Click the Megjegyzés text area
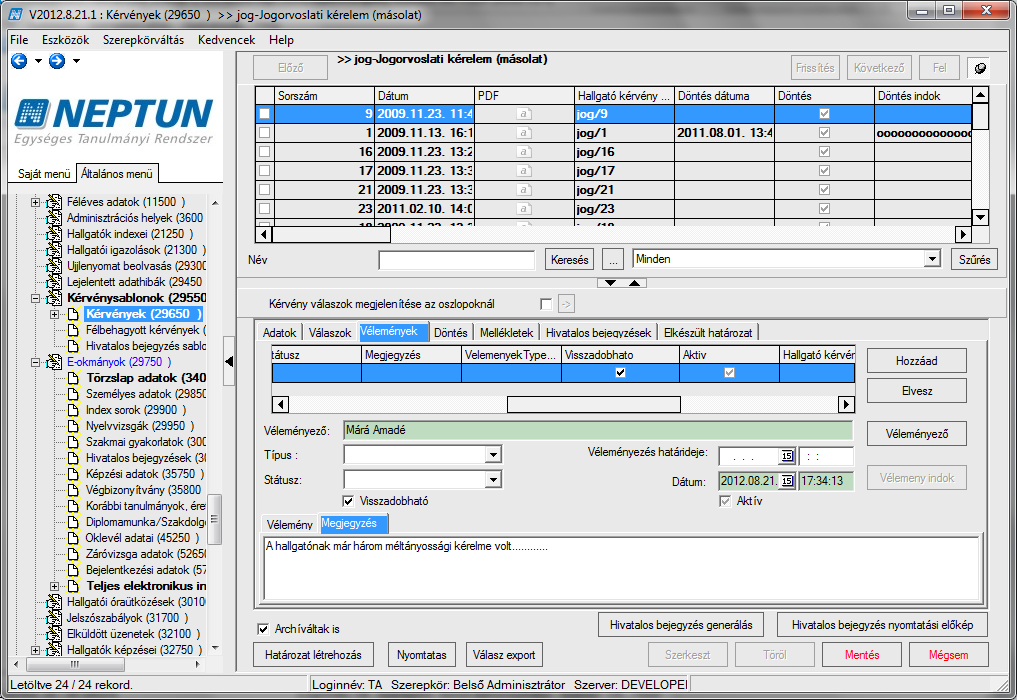The width and height of the screenshot is (1017, 700). [621, 568]
